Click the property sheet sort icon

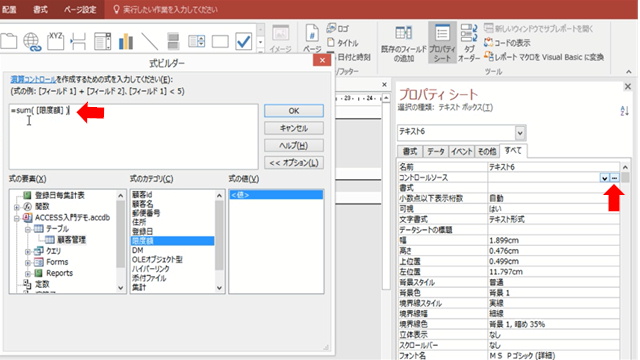pos(624,111)
